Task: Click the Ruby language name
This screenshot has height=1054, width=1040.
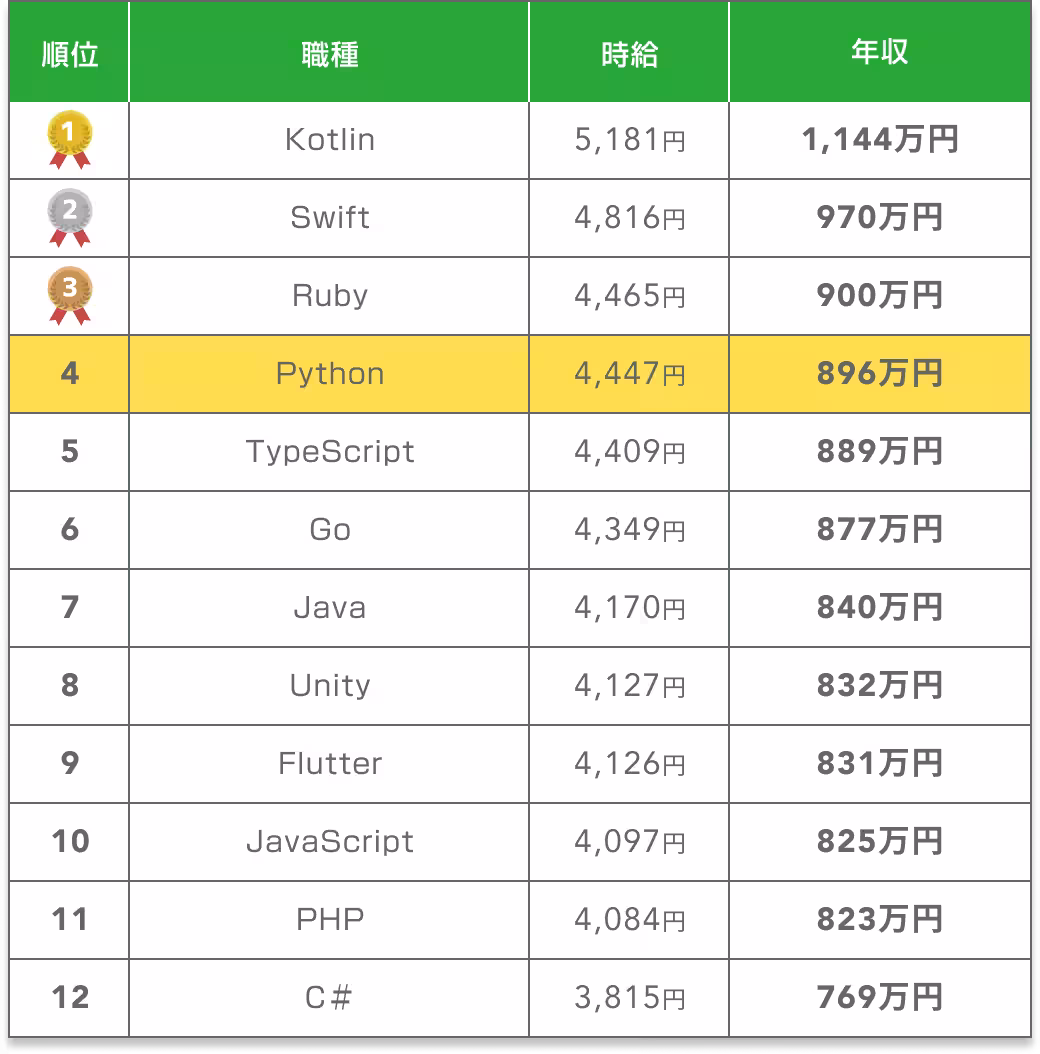Action: (329, 295)
